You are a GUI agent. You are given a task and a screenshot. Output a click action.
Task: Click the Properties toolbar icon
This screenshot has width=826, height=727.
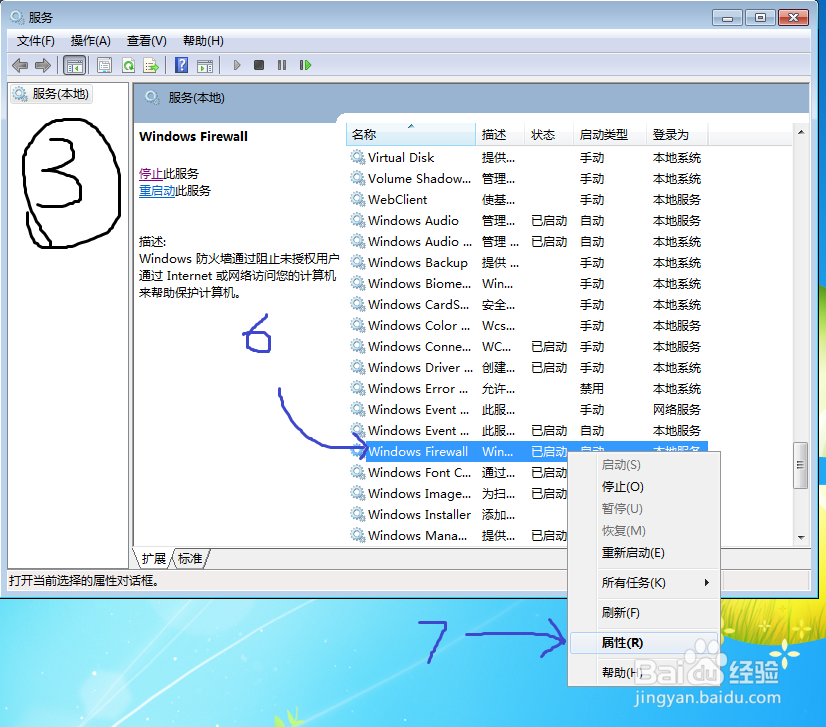[104, 65]
